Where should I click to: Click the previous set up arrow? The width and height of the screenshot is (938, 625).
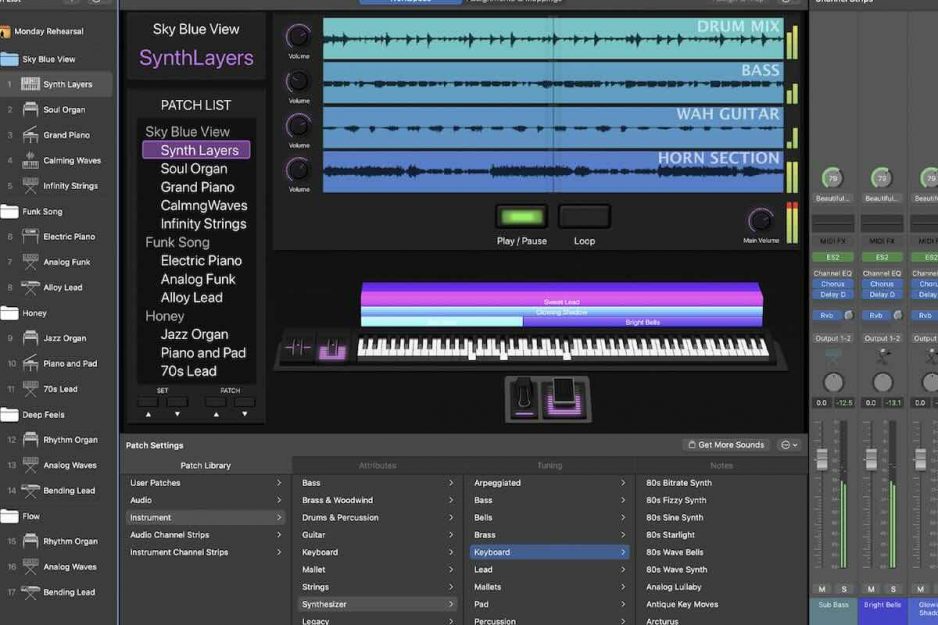[x=148, y=413]
